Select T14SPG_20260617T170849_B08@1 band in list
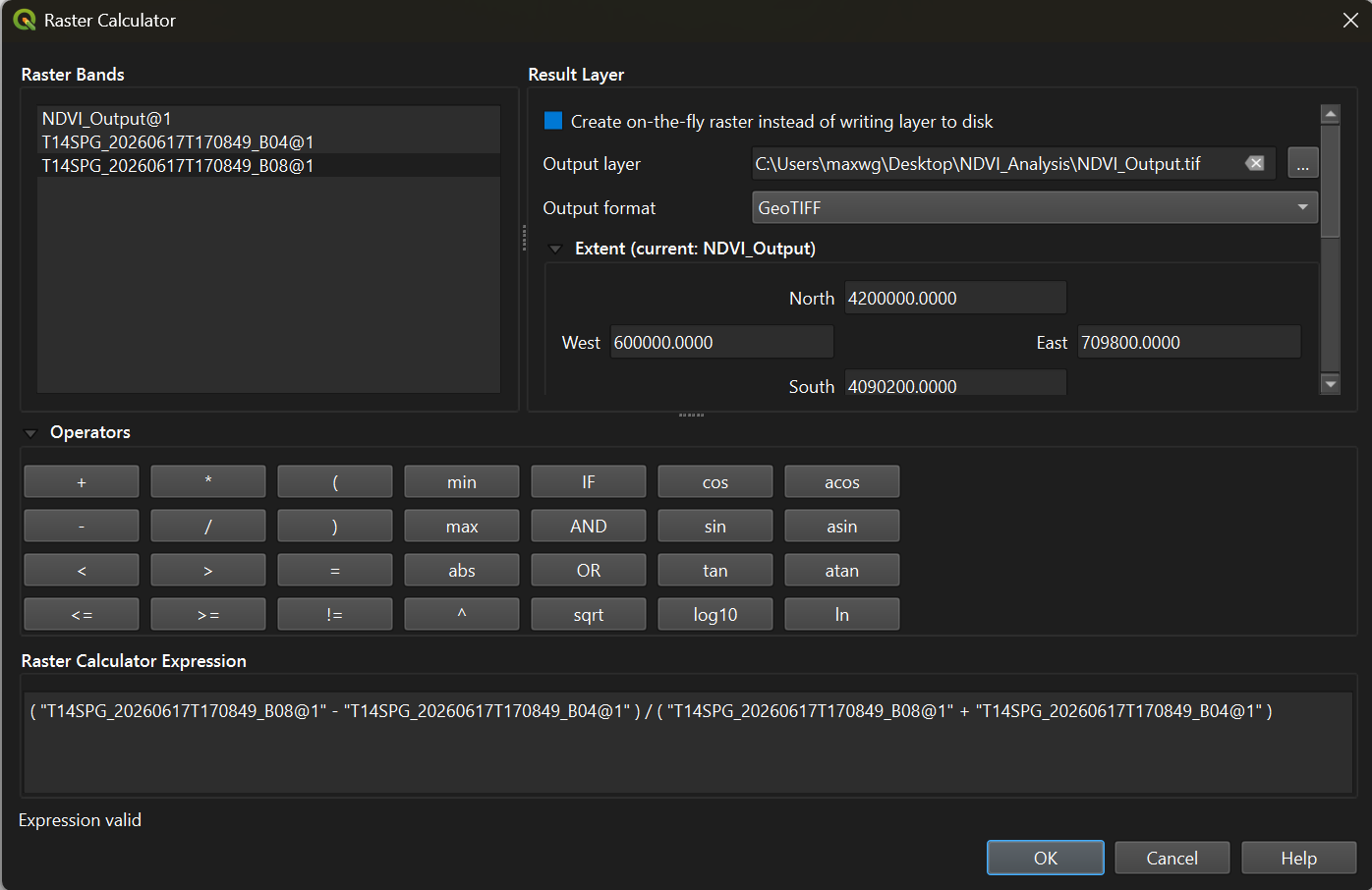 [268, 165]
